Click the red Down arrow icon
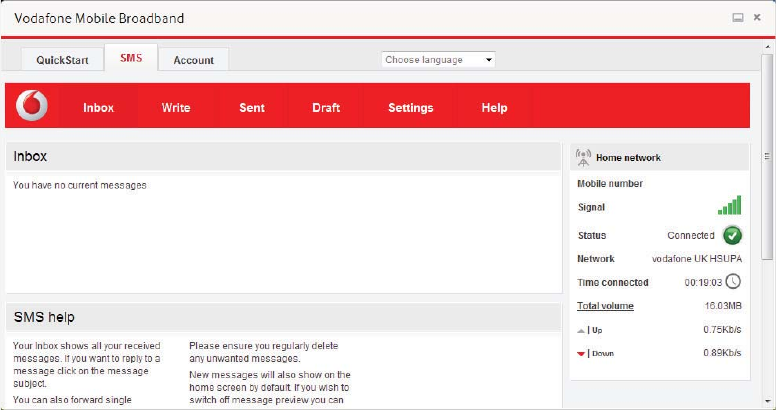Image resolution: width=776 pixels, height=410 pixels. (581, 354)
